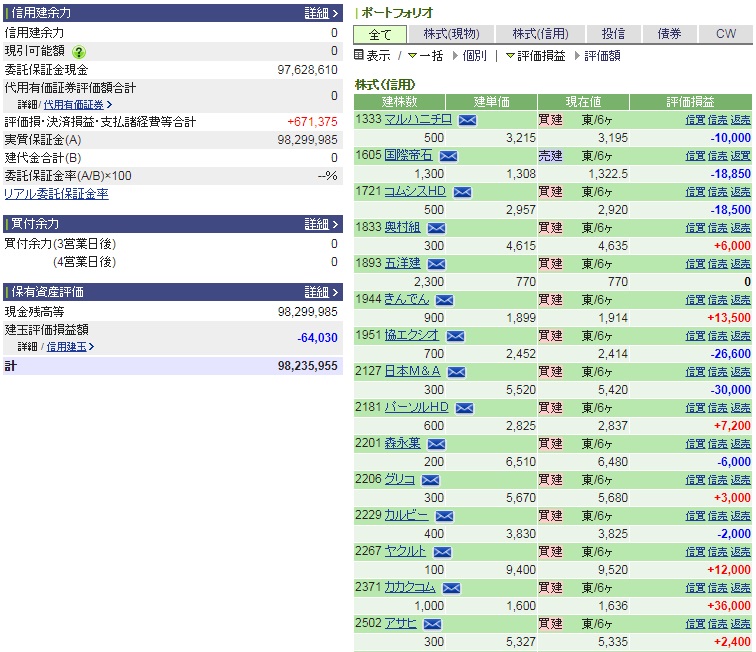Screen dimensions: 756x652
Task: Open the 信用建玉 detail link
Action: (67, 347)
